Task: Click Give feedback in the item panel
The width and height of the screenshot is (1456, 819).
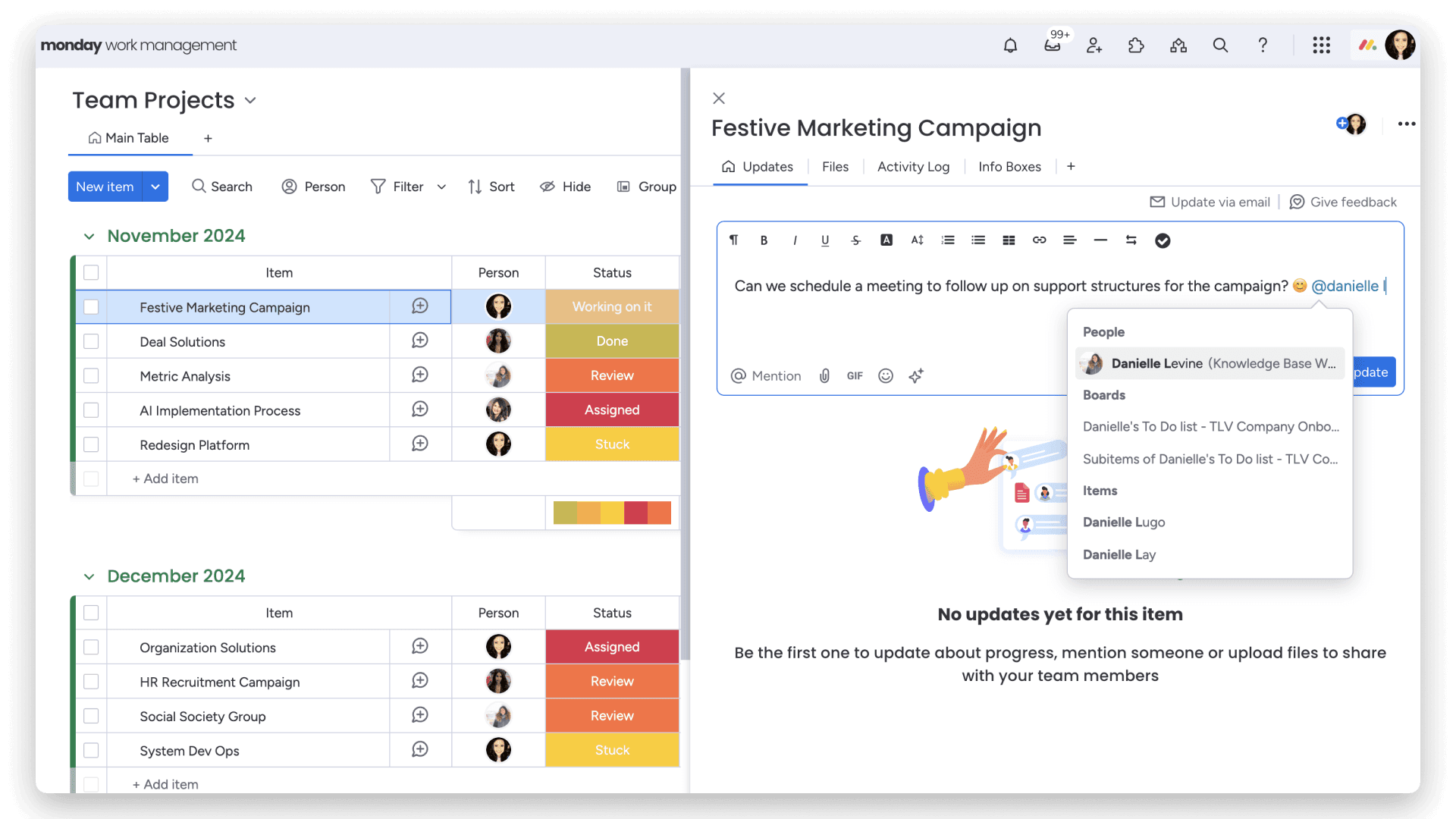Action: pyautogui.click(x=1353, y=202)
